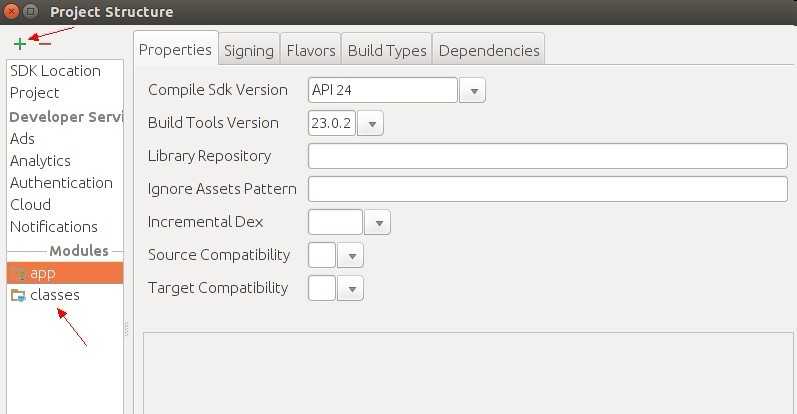Expand the Source Compatibility dropdown arrow
Screen dimensions: 797x414
tap(350, 256)
